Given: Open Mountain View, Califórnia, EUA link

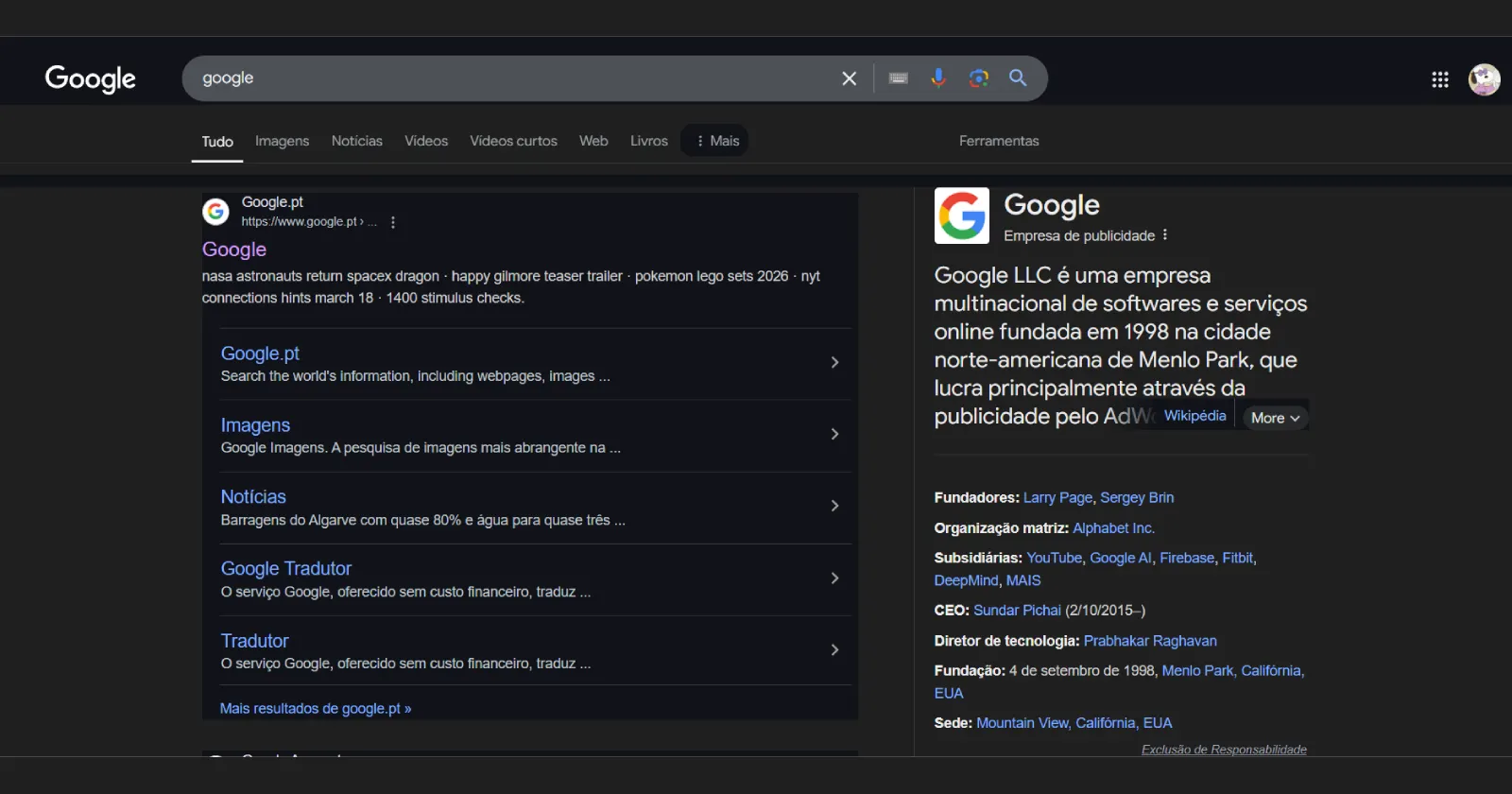Looking at the screenshot, I should [1074, 723].
